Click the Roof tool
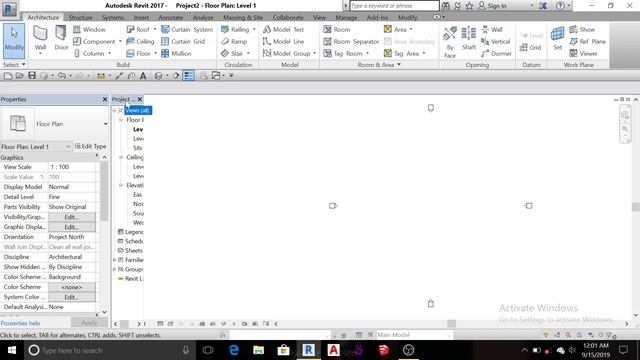 point(138,29)
